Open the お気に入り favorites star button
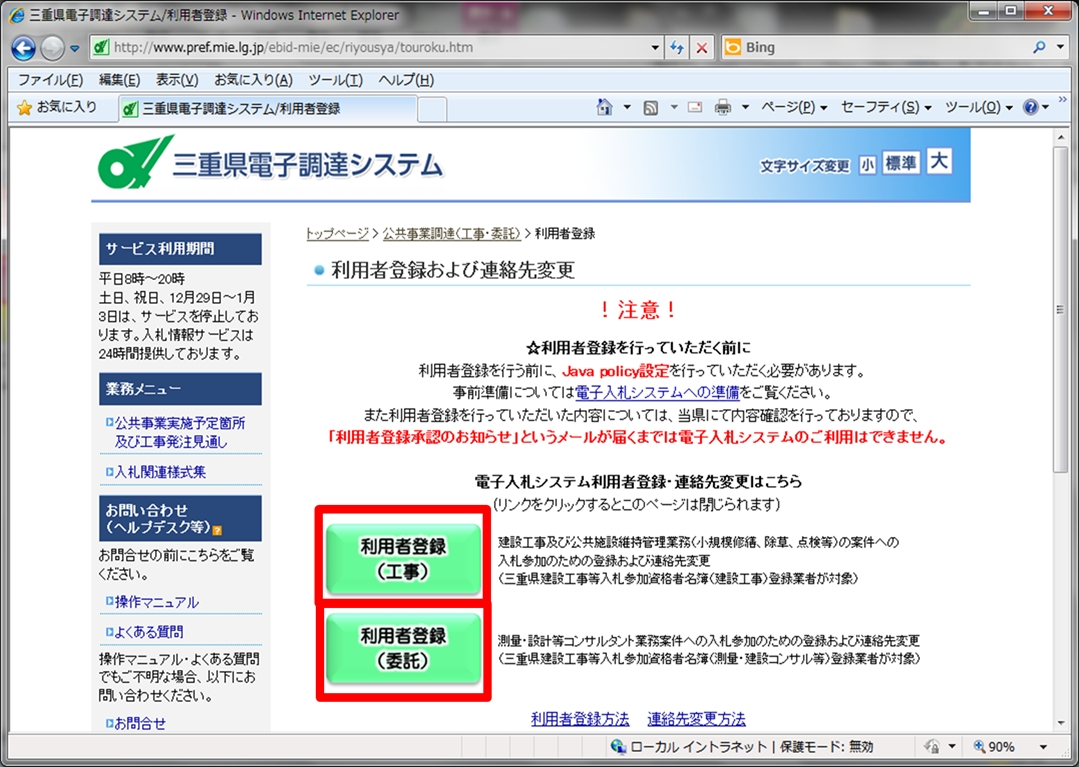This screenshot has height=767, width=1079. [x=56, y=107]
